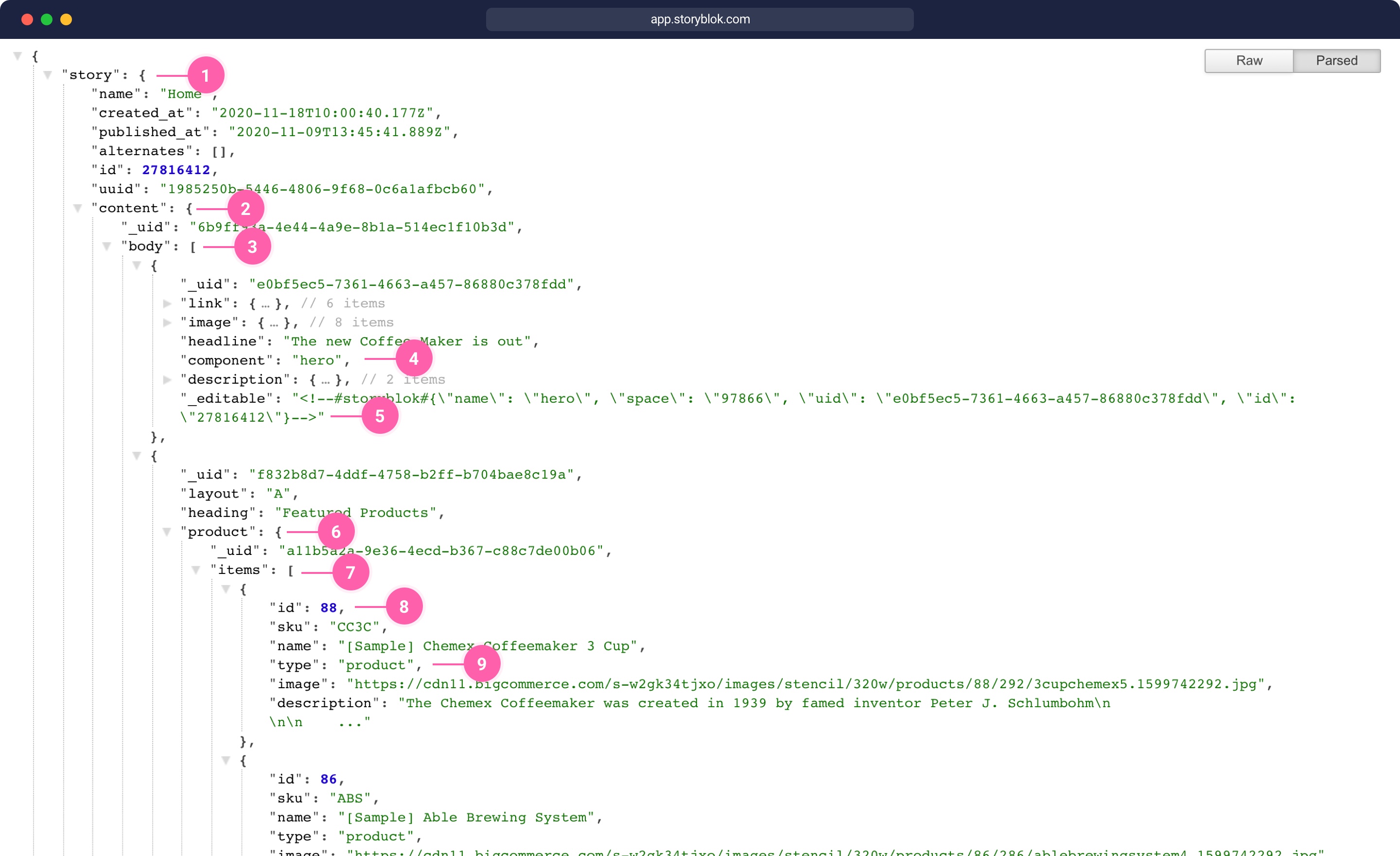The width and height of the screenshot is (1400, 856).
Task: Collapse the item object with id 88
Action: click(x=226, y=589)
